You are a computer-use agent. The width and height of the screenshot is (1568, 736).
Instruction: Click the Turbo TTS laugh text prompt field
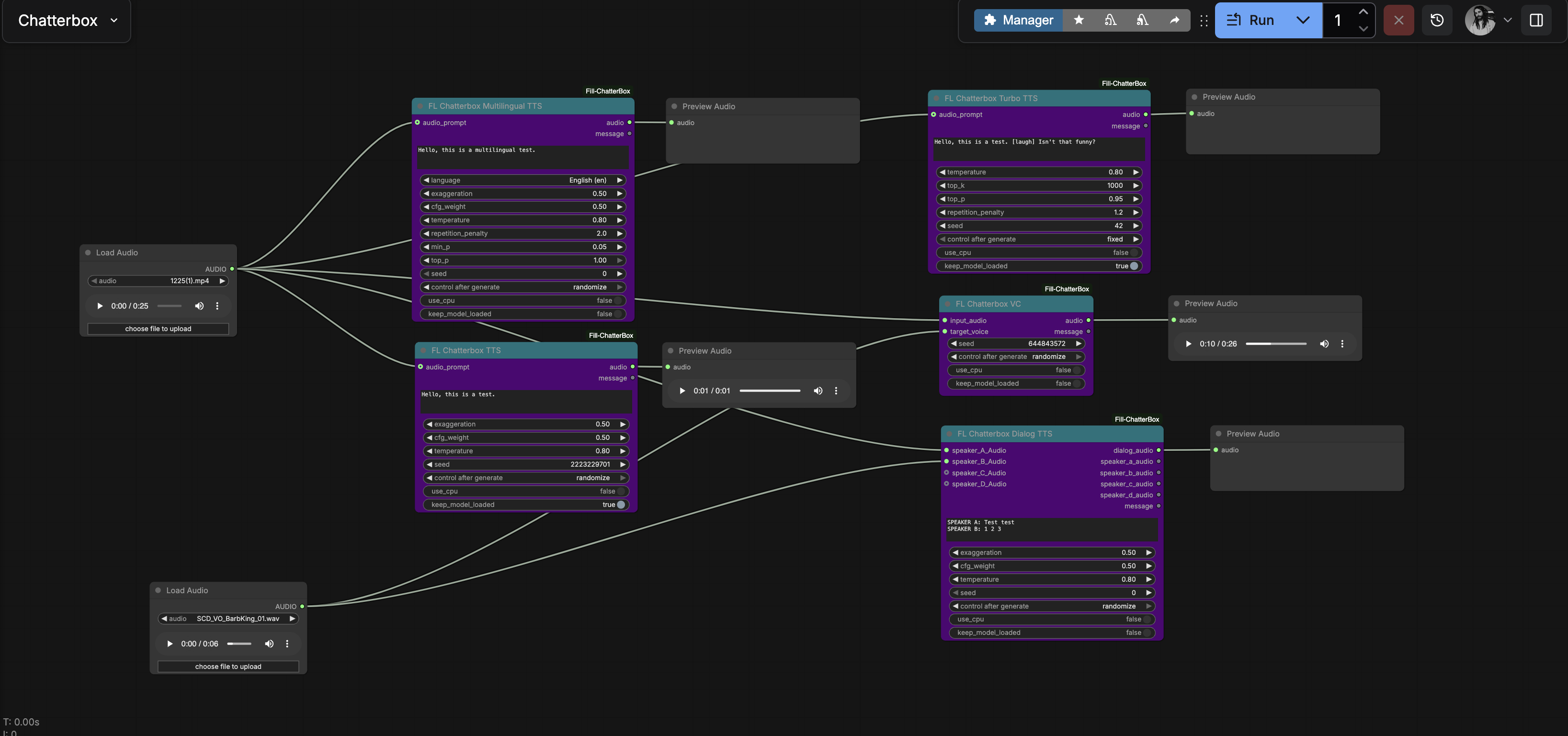[x=1039, y=149]
